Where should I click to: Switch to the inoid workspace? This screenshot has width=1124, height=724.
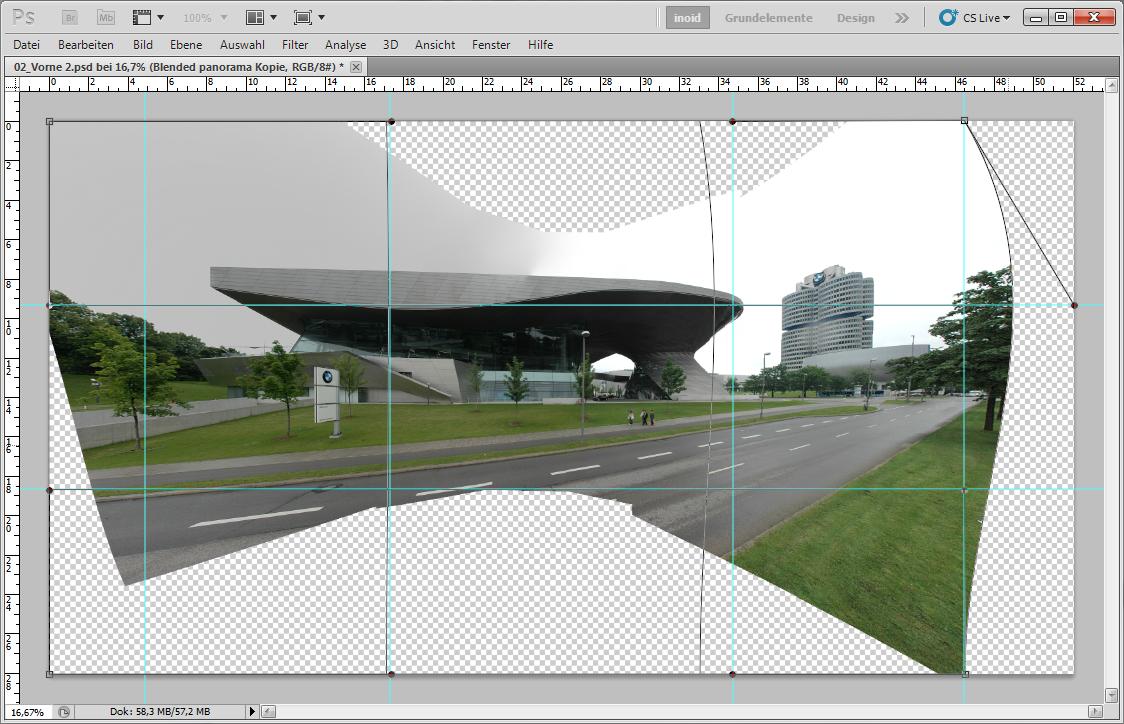coord(687,17)
